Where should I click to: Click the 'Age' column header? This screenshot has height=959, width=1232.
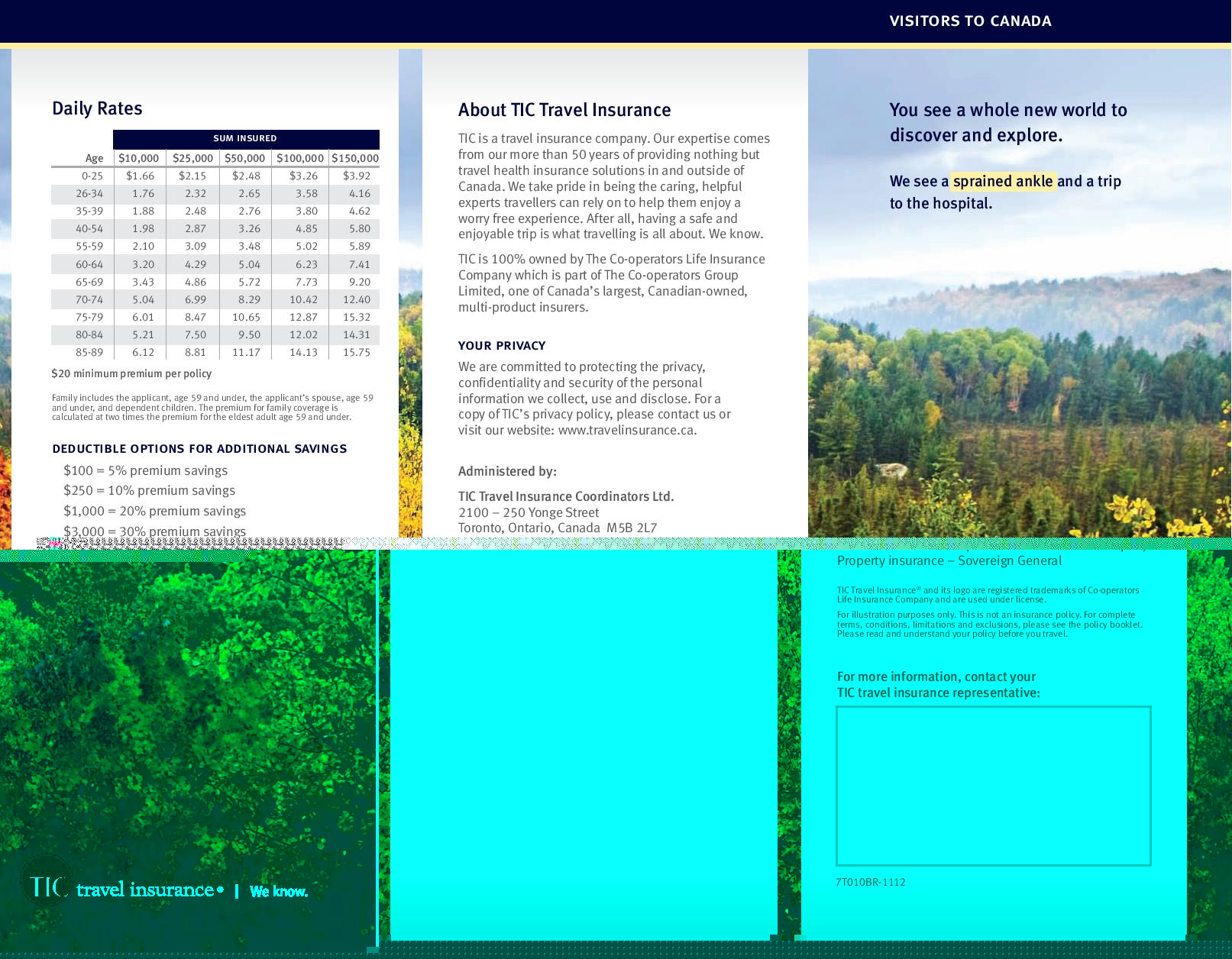[94, 158]
